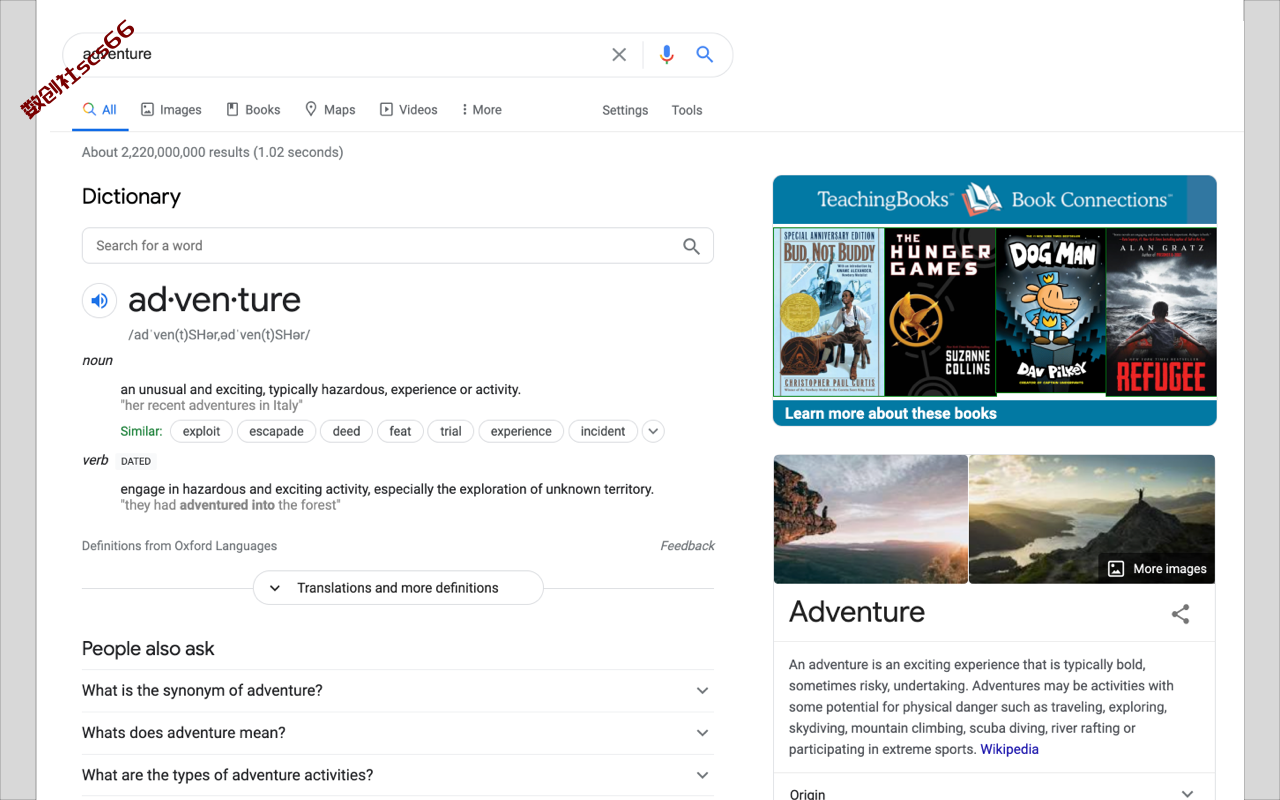
Task: Open the Maps tab
Action: coord(330,110)
